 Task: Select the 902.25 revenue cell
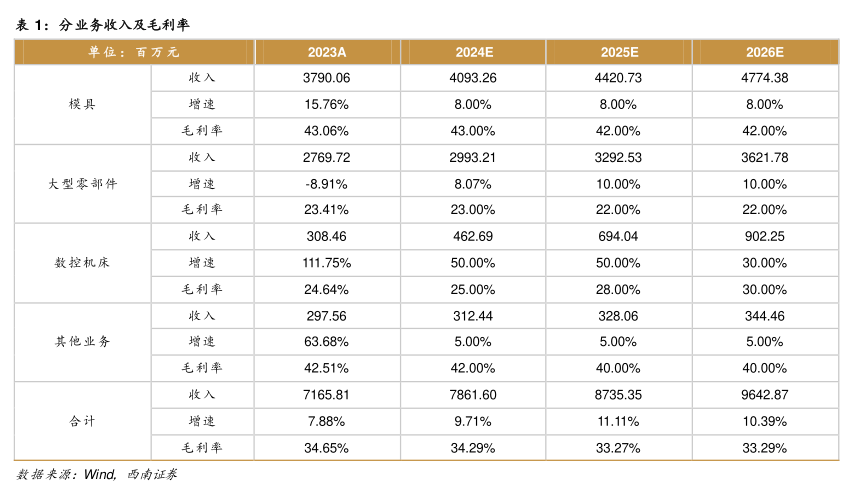[765, 236]
